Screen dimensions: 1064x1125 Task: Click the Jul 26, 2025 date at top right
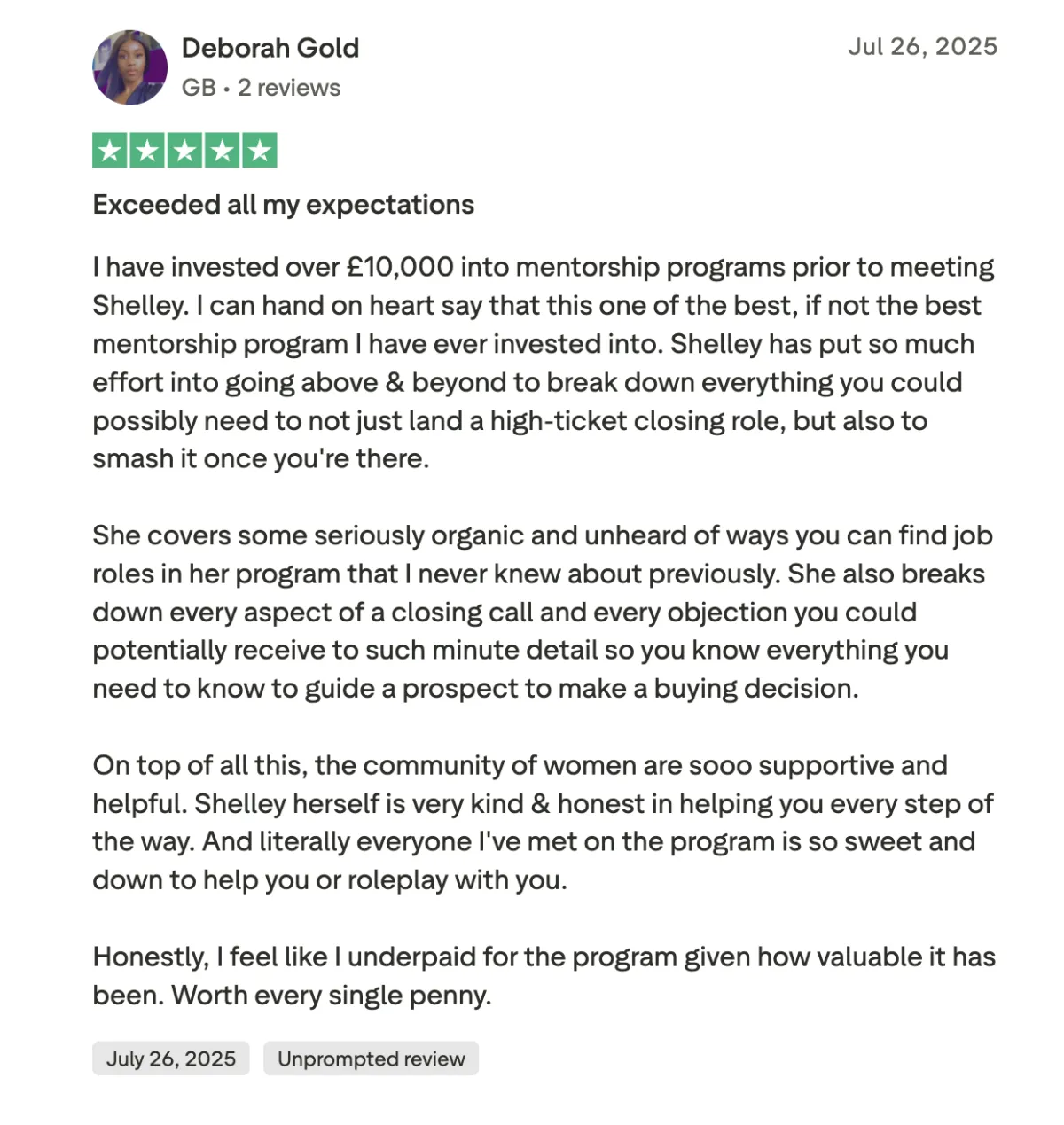[923, 47]
